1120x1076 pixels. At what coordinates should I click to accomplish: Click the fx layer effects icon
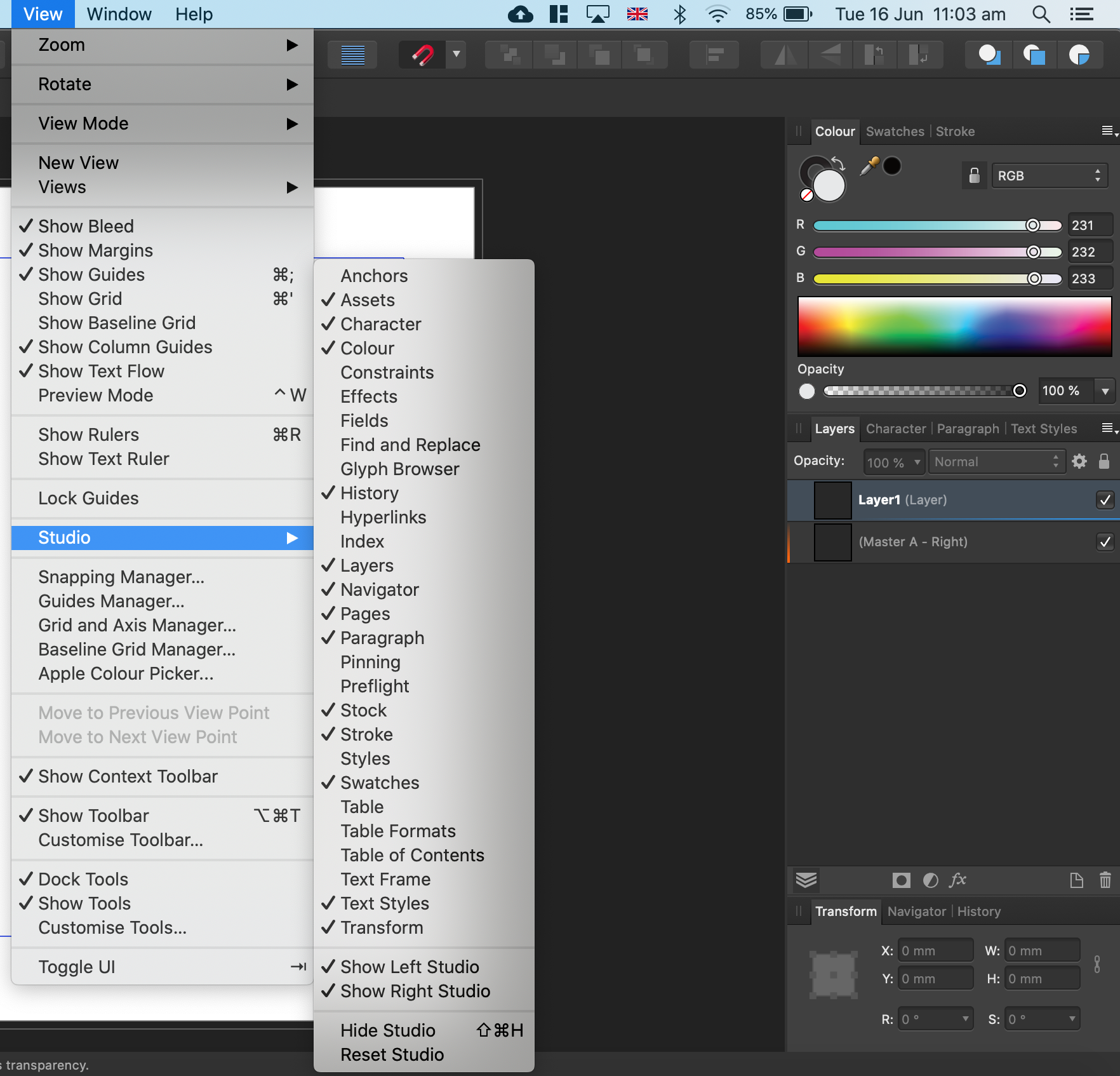point(957,880)
